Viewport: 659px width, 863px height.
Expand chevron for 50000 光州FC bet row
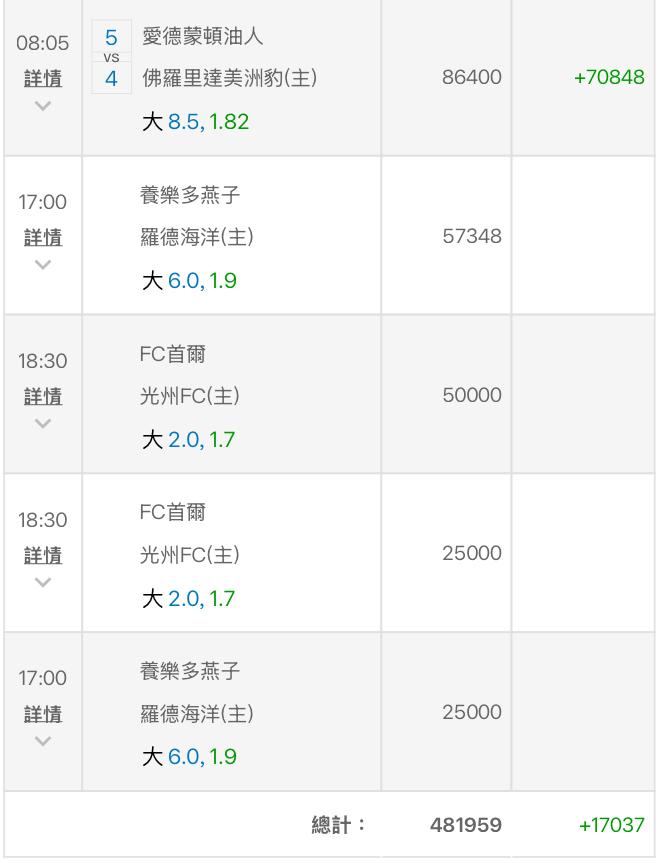pyautogui.click(x=43, y=423)
